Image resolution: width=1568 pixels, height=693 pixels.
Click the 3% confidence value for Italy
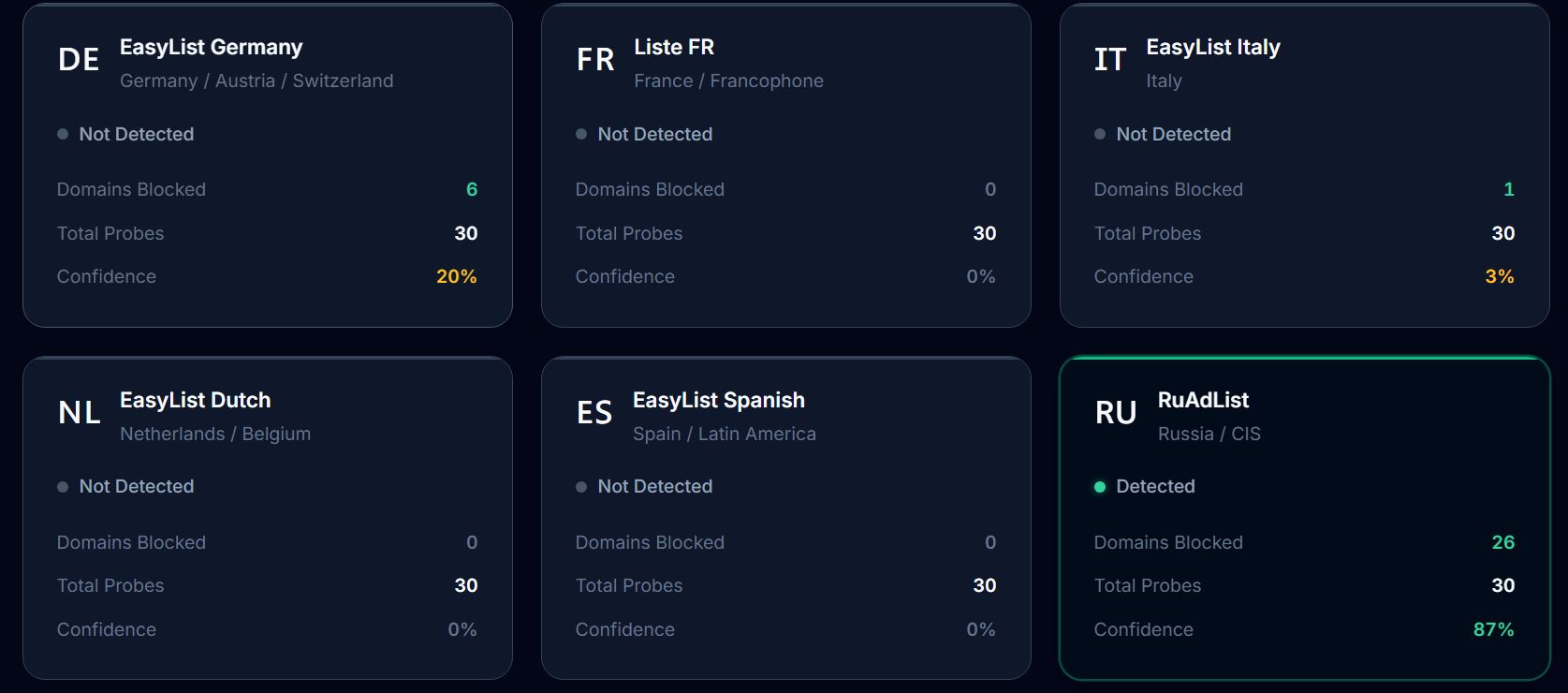1500,276
